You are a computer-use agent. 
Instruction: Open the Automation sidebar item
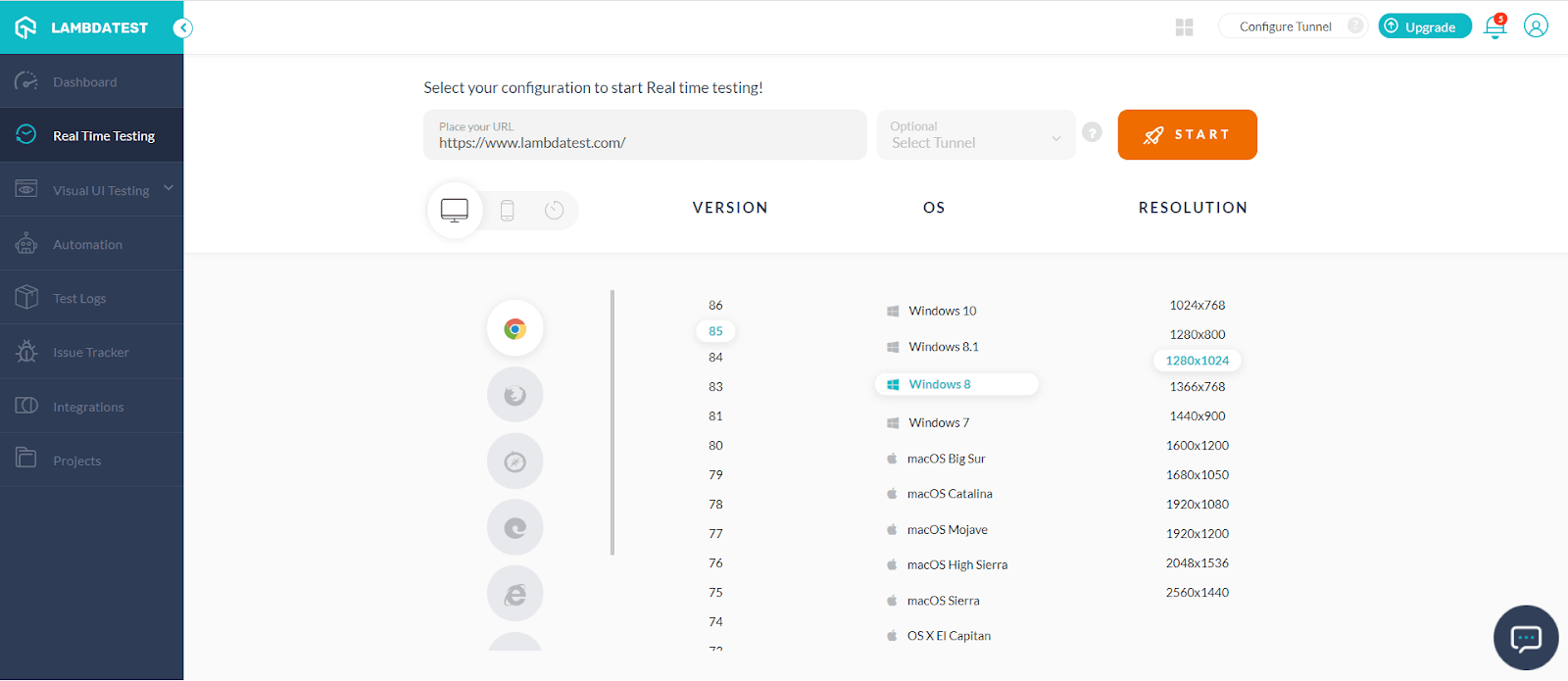point(87,244)
